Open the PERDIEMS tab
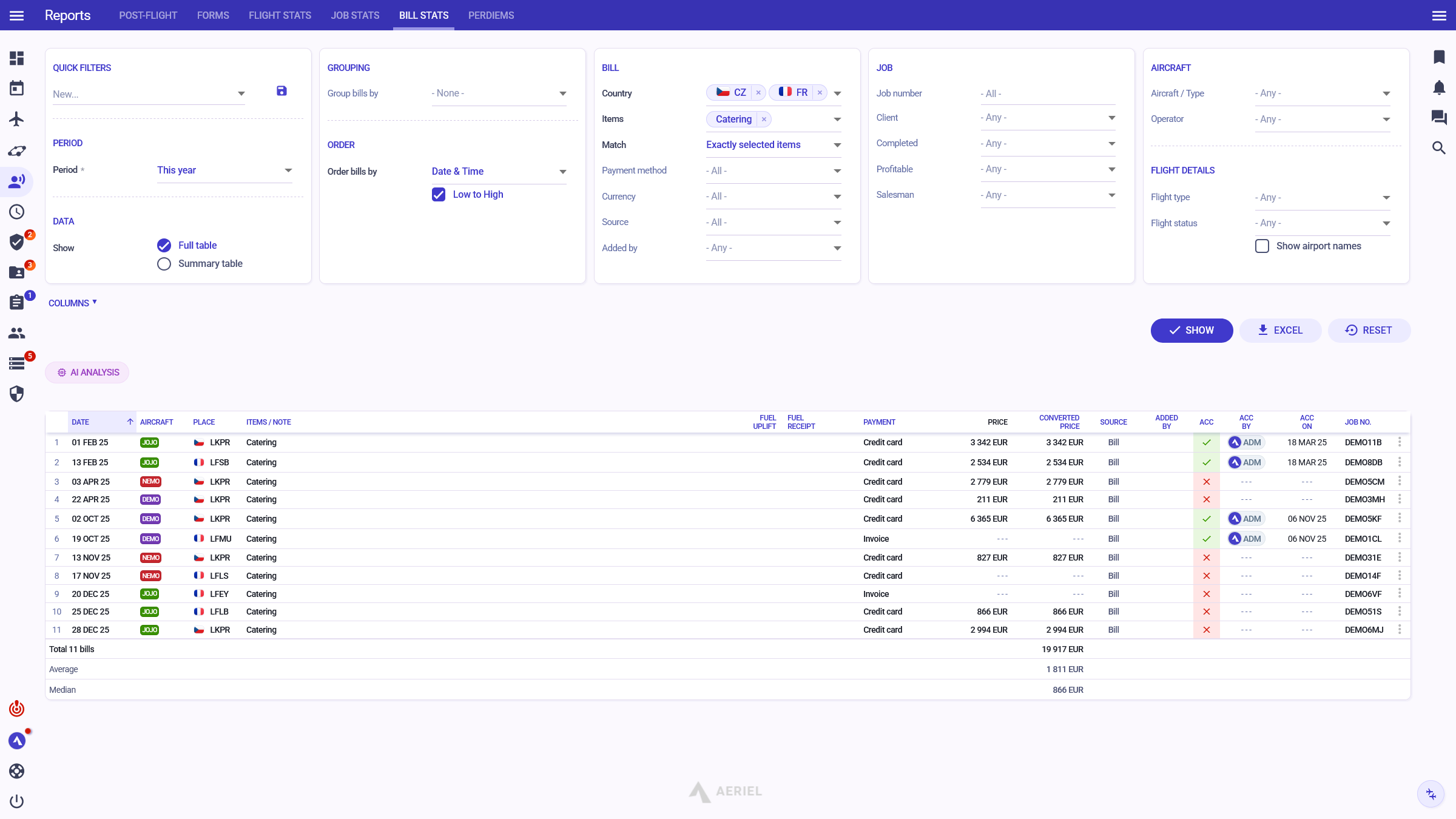Viewport: 1456px width, 819px height. [x=491, y=15]
